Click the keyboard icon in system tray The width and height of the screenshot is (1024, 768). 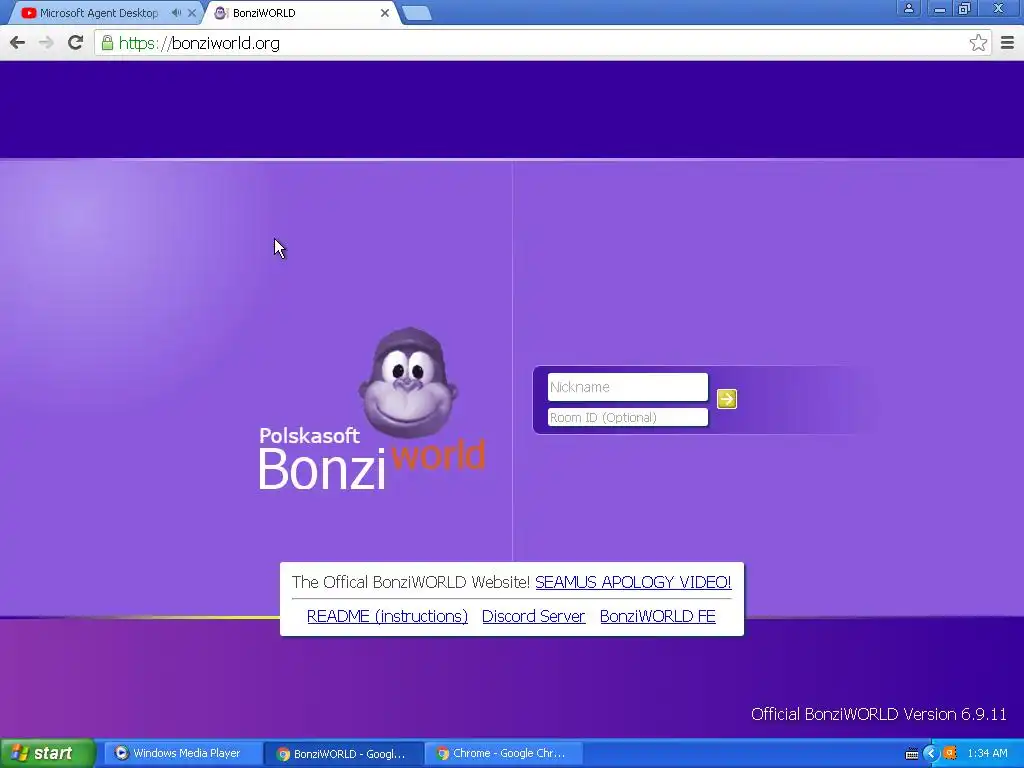pos(912,754)
